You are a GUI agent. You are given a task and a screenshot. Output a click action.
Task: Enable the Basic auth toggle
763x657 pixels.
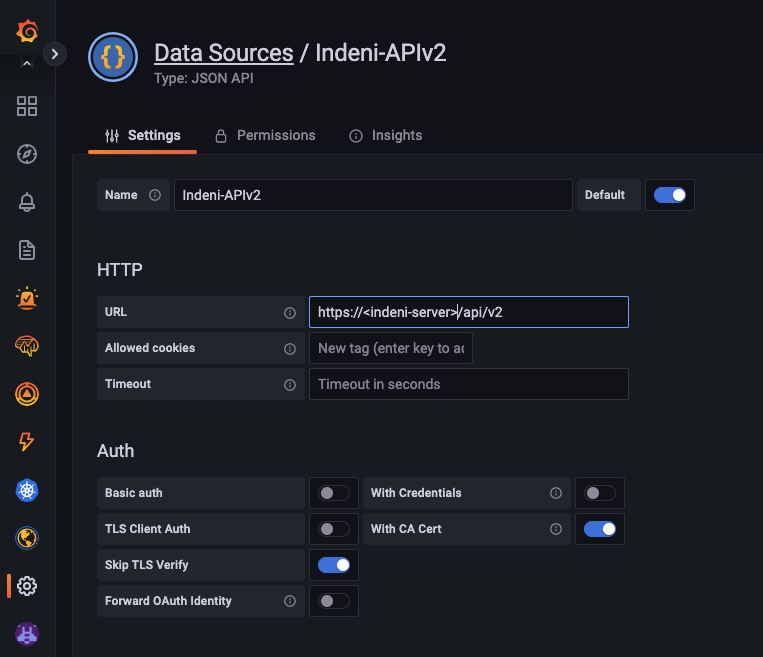click(x=334, y=493)
